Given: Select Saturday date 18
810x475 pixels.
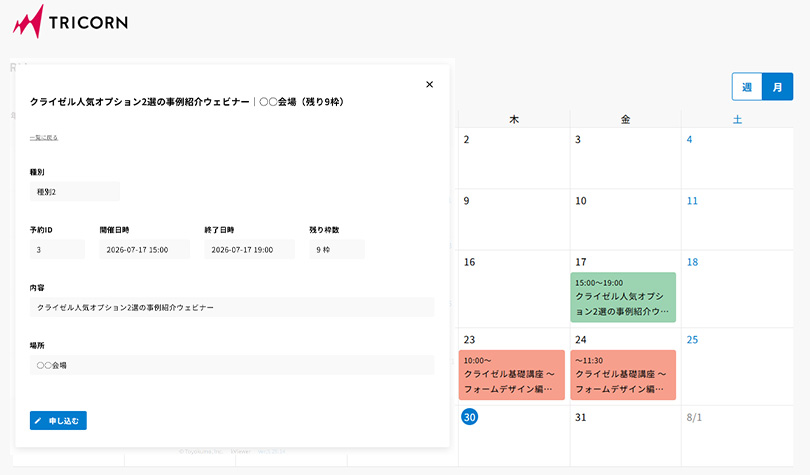Looking at the screenshot, I should (x=692, y=262).
